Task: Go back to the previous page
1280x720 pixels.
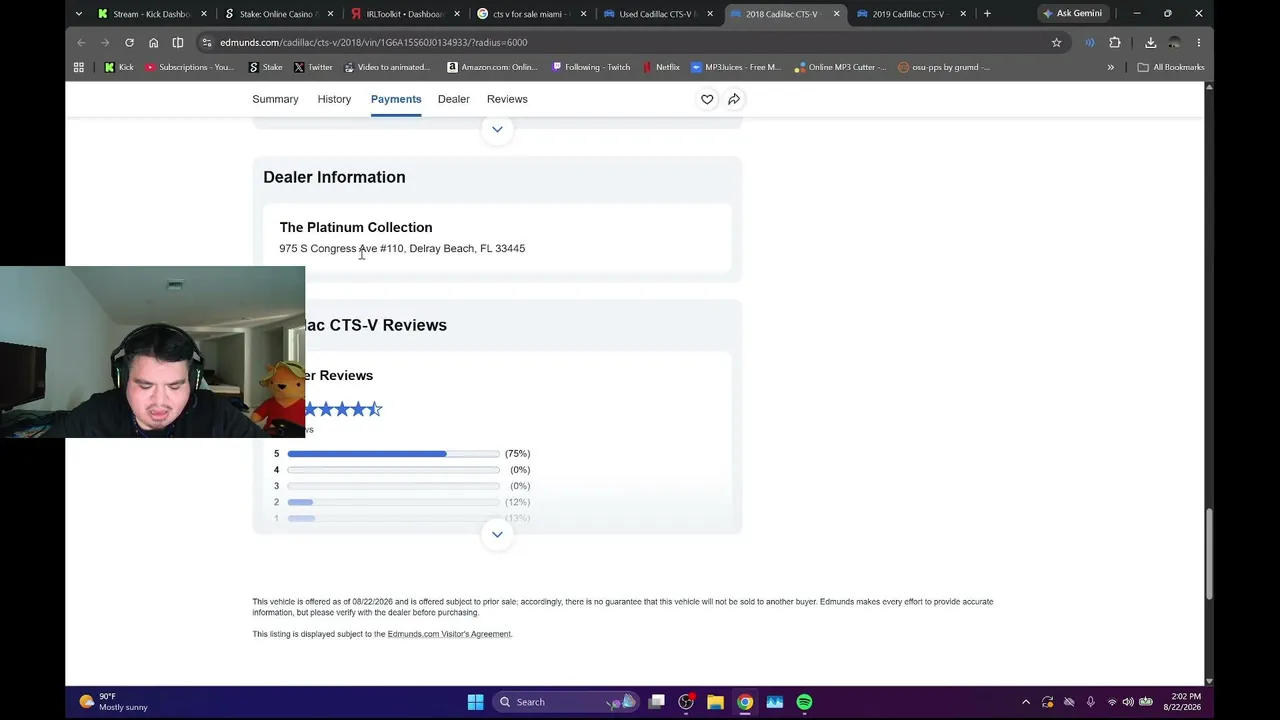Action: pos(81,42)
